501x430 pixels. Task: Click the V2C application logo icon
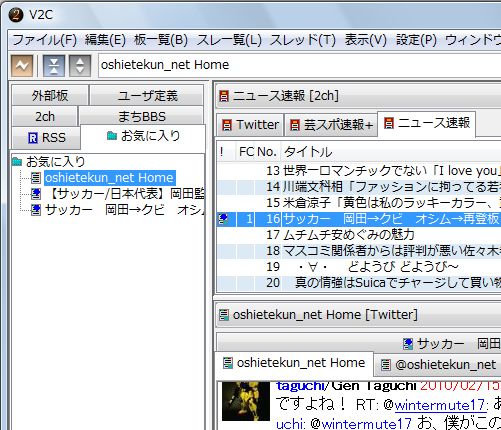[16, 15]
